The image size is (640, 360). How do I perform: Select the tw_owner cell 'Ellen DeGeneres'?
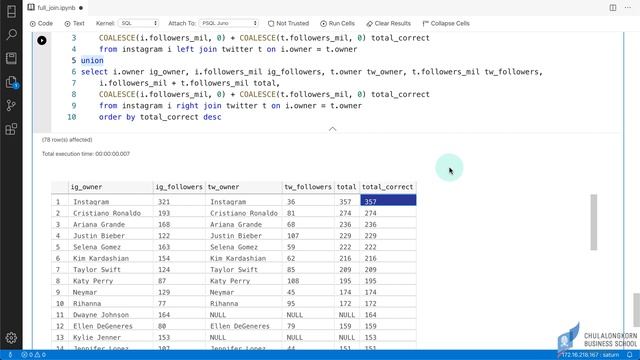(244, 326)
